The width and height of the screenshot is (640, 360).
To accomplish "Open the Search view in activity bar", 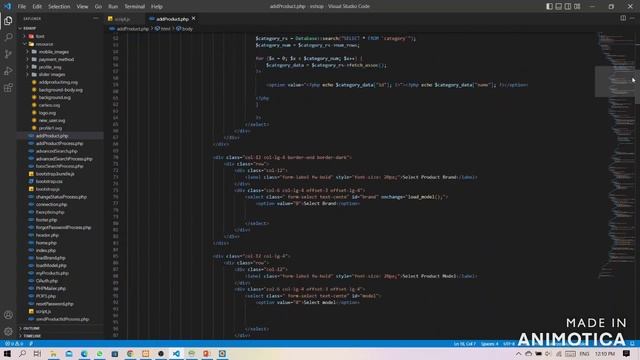I will click(x=8, y=37).
